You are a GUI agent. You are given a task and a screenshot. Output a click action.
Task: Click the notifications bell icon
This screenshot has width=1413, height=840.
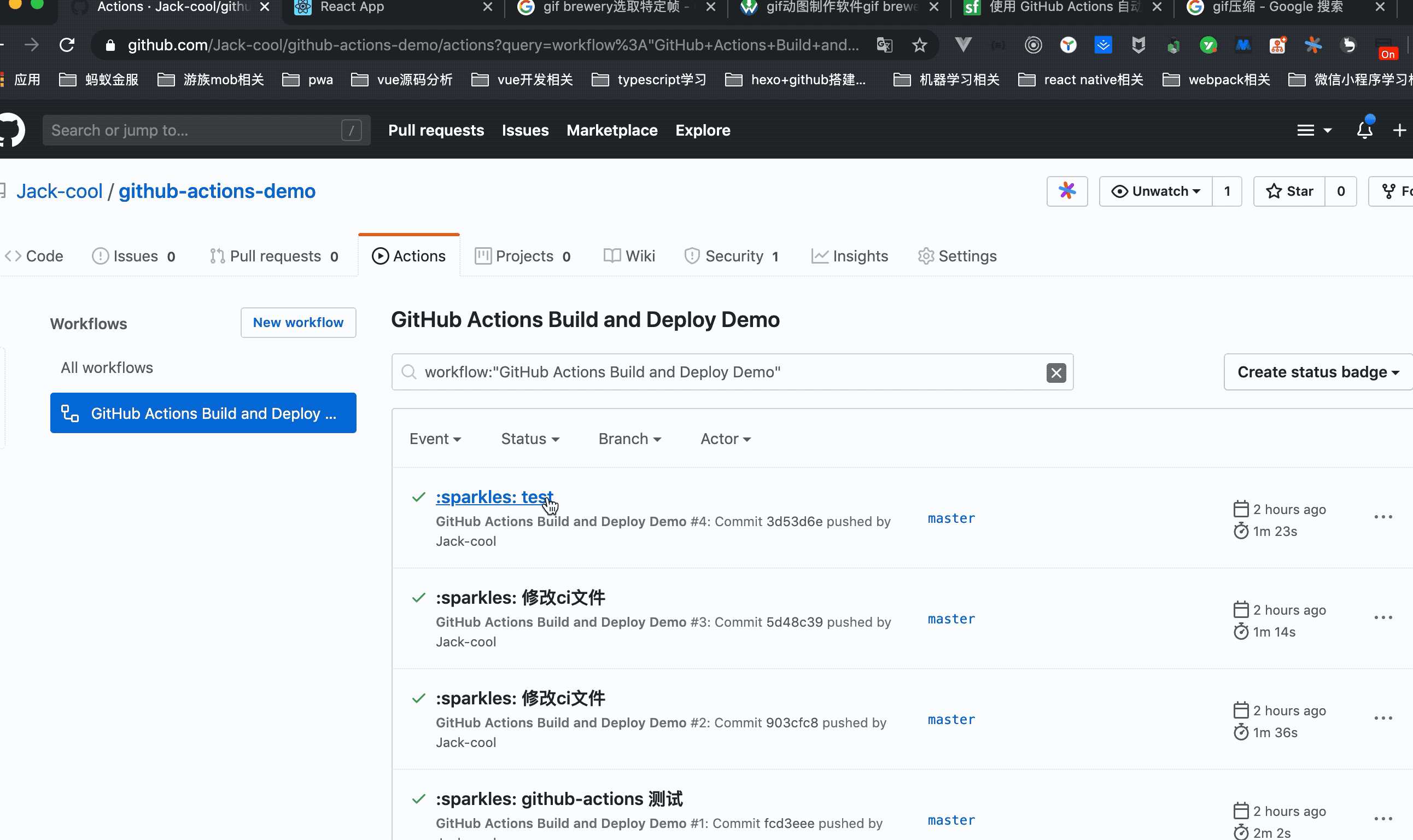click(x=1364, y=130)
